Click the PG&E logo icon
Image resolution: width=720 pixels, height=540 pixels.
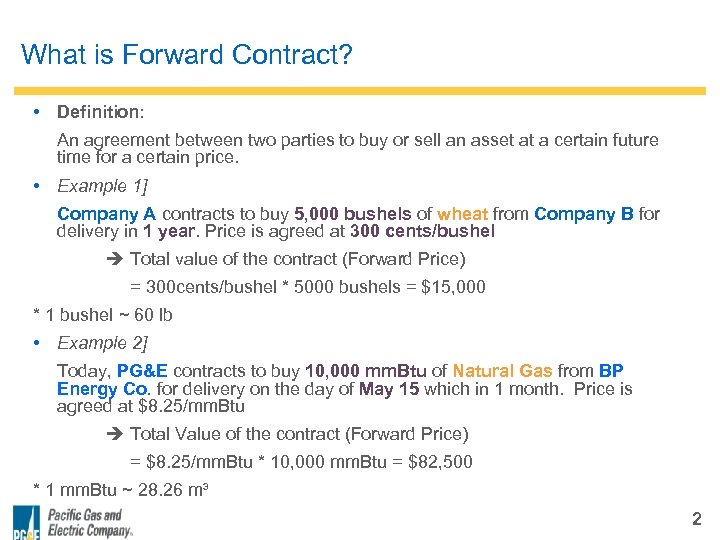pos(27,523)
